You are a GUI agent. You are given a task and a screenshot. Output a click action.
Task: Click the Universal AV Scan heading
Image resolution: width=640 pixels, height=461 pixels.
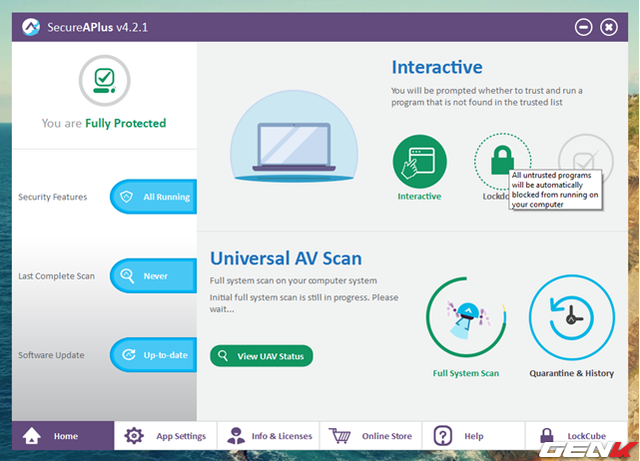click(286, 258)
